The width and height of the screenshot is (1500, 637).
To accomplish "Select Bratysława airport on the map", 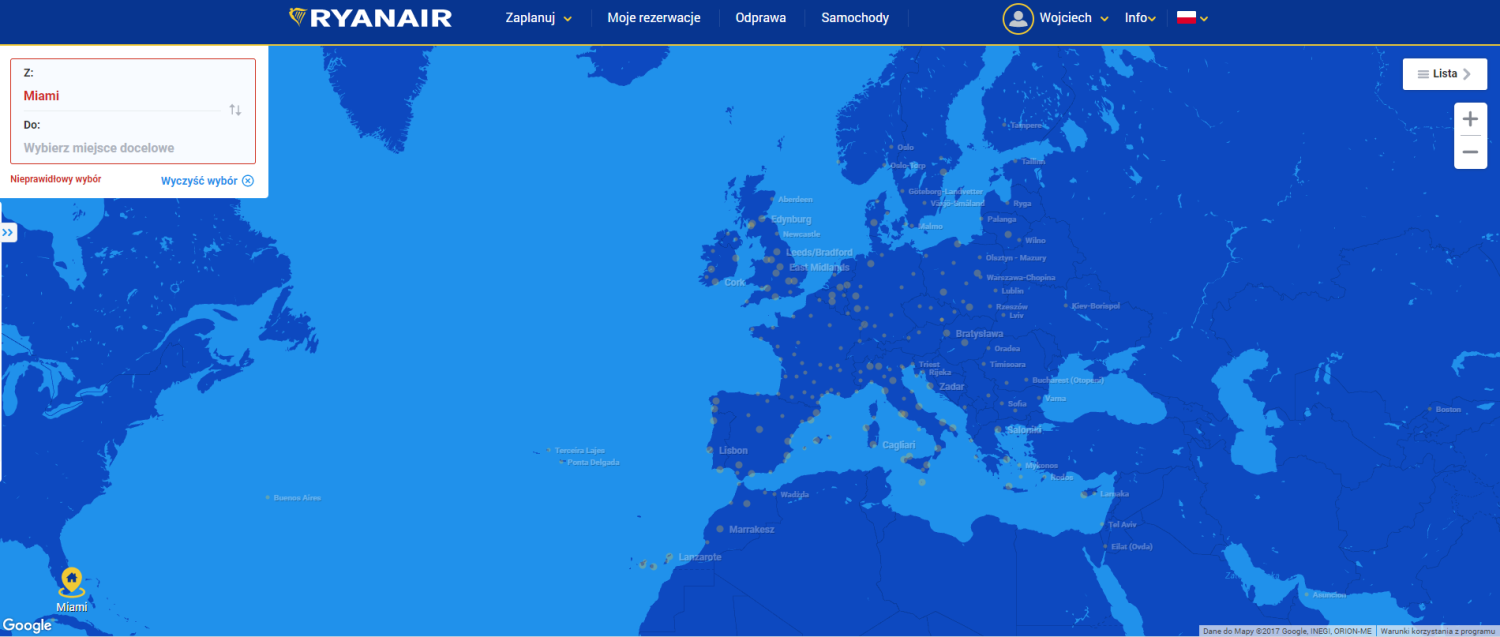I will click(979, 333).
